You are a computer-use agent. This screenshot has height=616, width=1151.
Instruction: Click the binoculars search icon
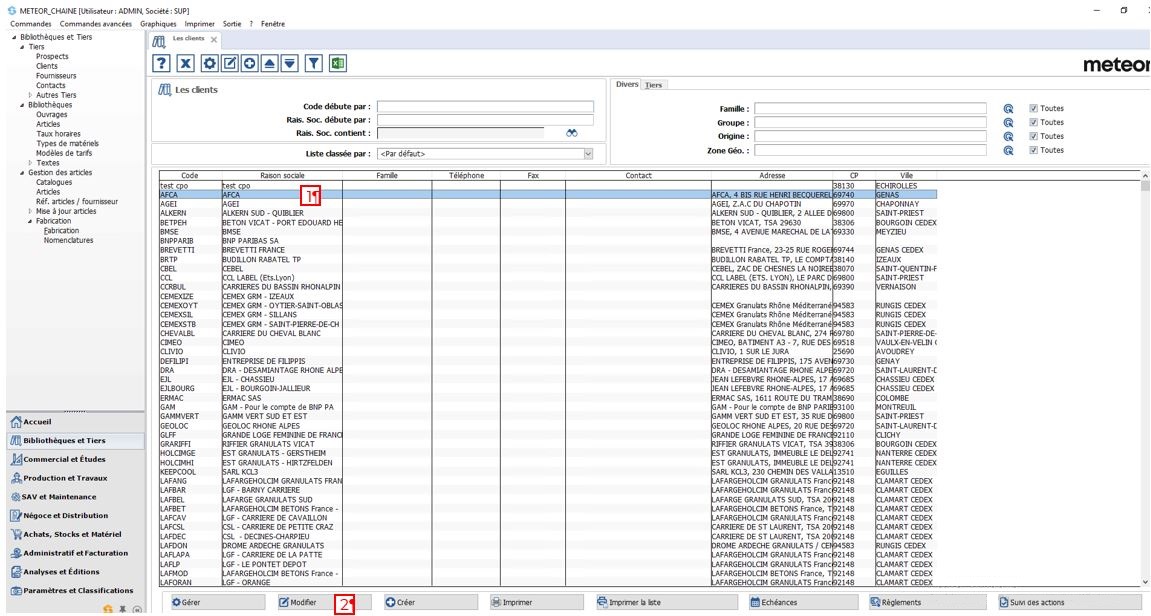(572, 133)
